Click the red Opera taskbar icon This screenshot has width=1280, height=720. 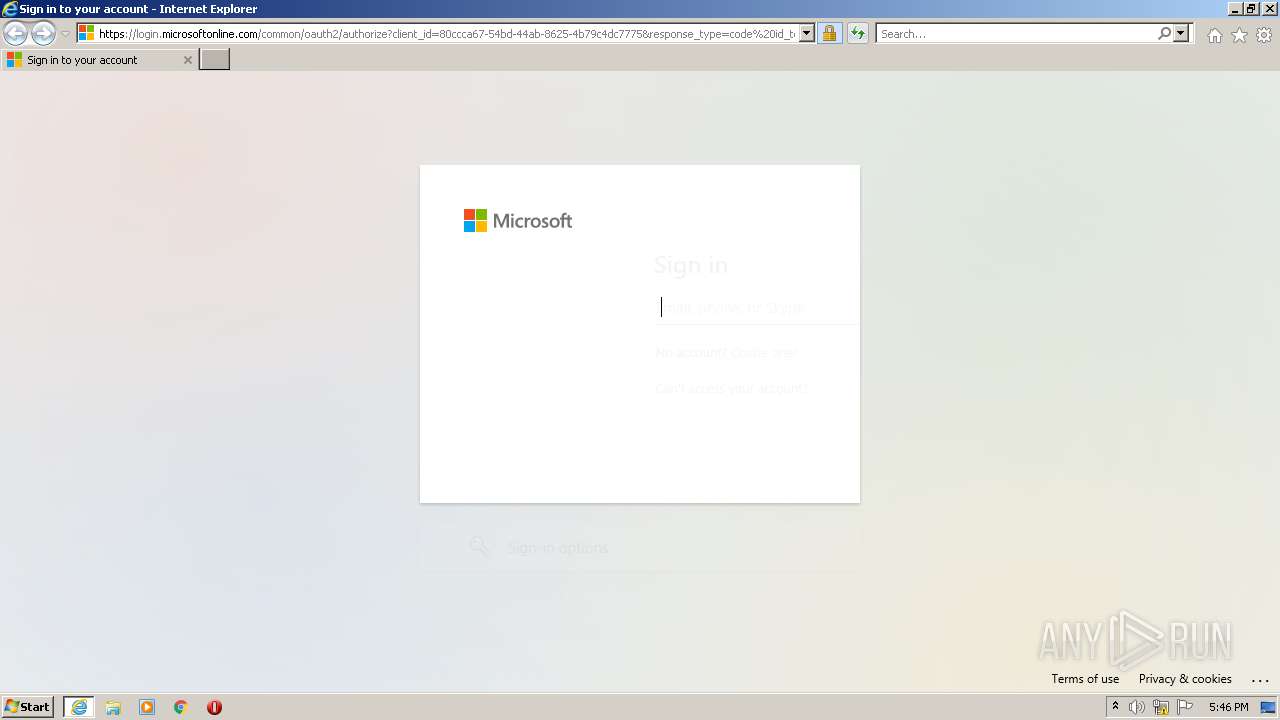coord(214,707)
